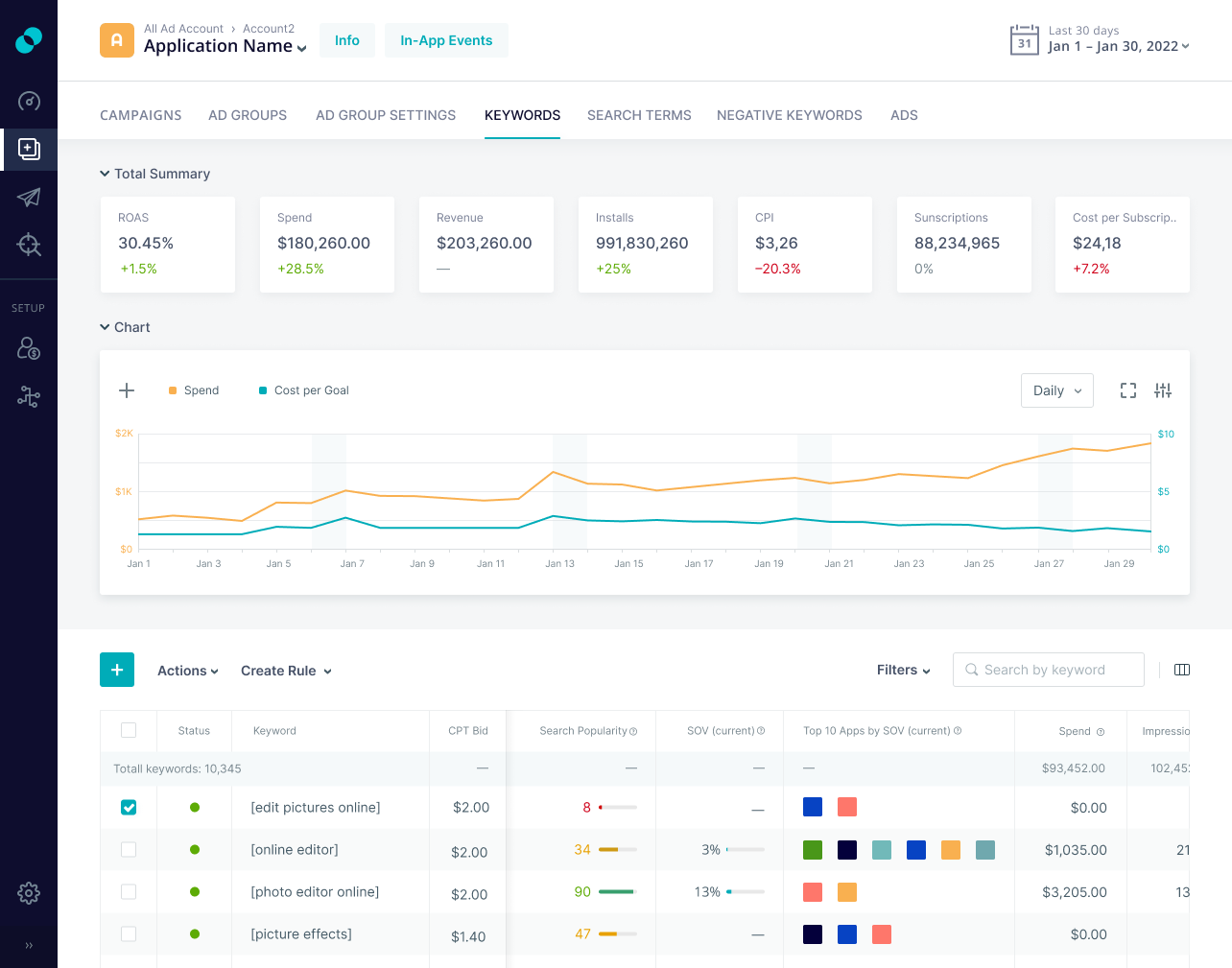Switch to the SEARCH TERMS tab
Screen dimensions: 1232x968
(639, 115)
